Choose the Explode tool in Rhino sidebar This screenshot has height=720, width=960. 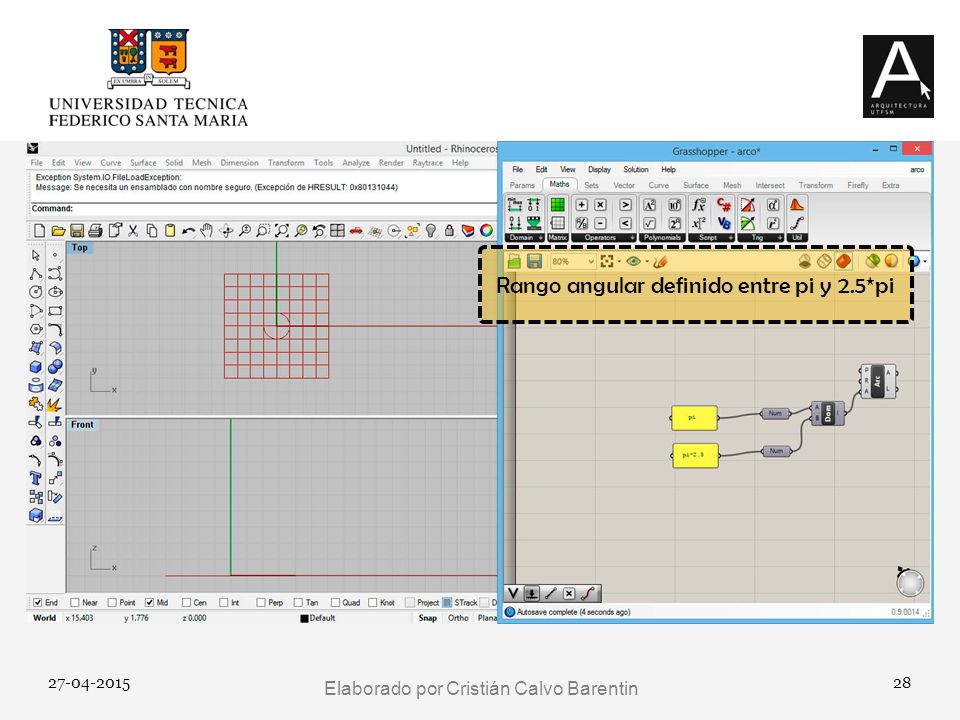click(55, 404)
